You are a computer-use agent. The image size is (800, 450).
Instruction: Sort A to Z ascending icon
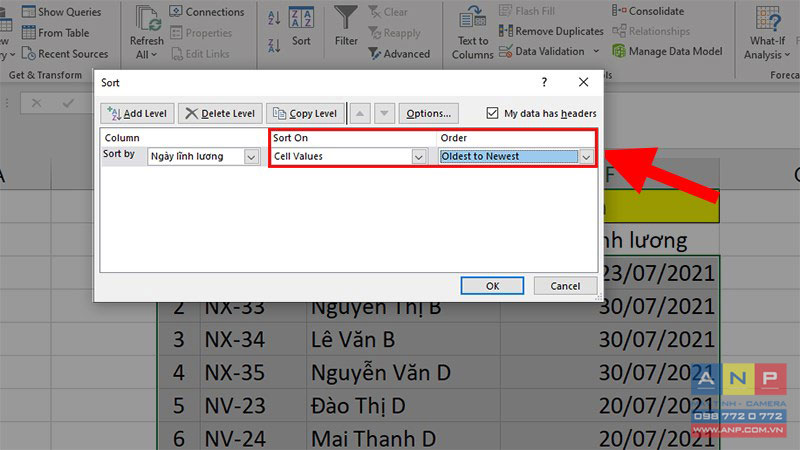pos(274,18)
